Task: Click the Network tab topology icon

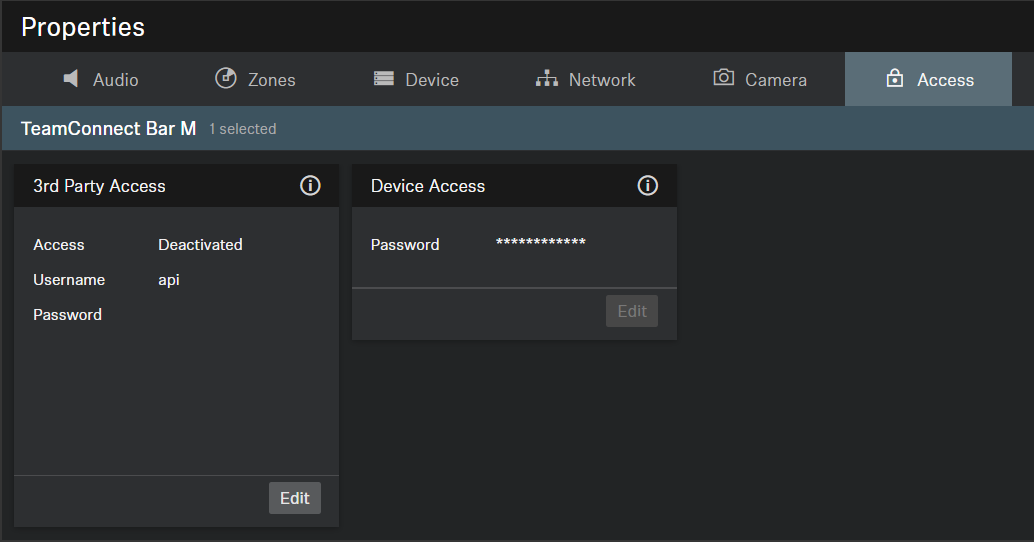Action: [x=547, y=79]
